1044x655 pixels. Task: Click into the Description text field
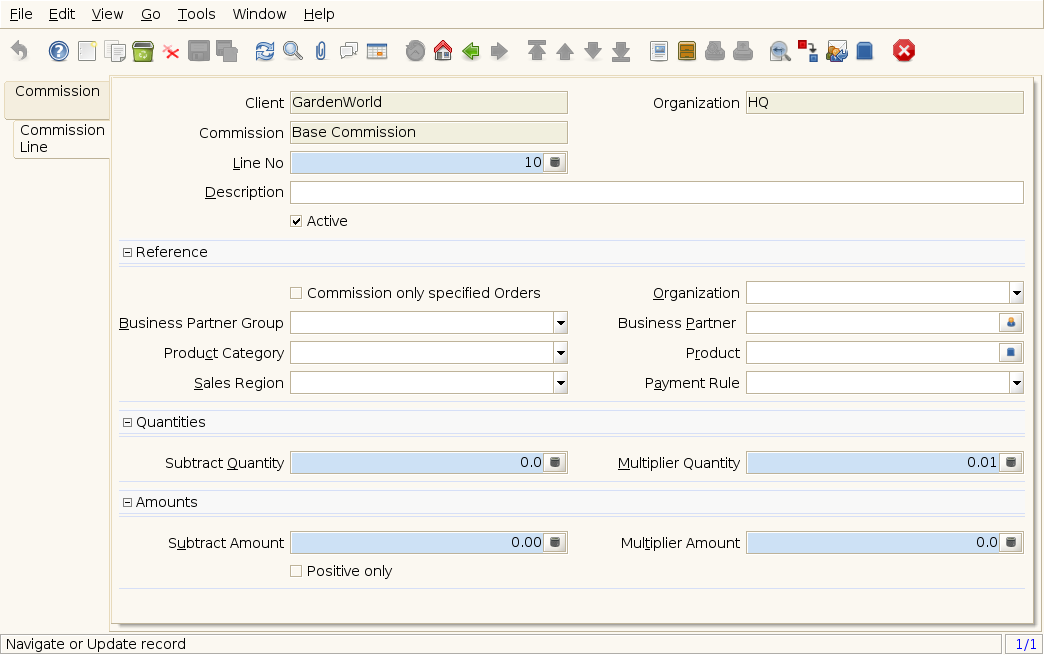coord(656,193)
